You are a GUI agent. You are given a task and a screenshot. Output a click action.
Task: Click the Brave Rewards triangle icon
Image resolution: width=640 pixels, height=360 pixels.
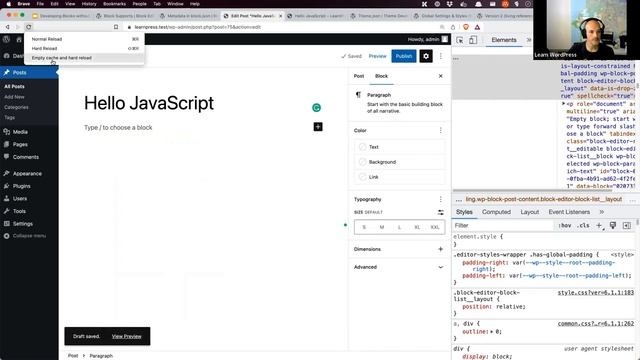tap(477, 27)
